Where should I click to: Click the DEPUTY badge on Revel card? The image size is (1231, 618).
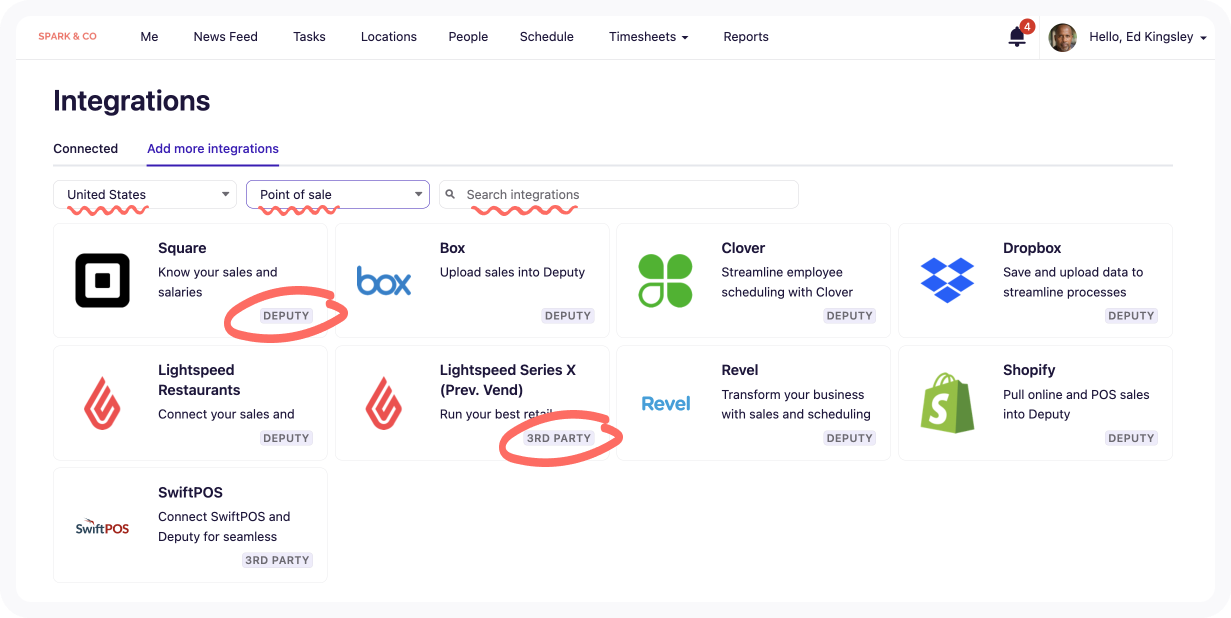(850, 438)
